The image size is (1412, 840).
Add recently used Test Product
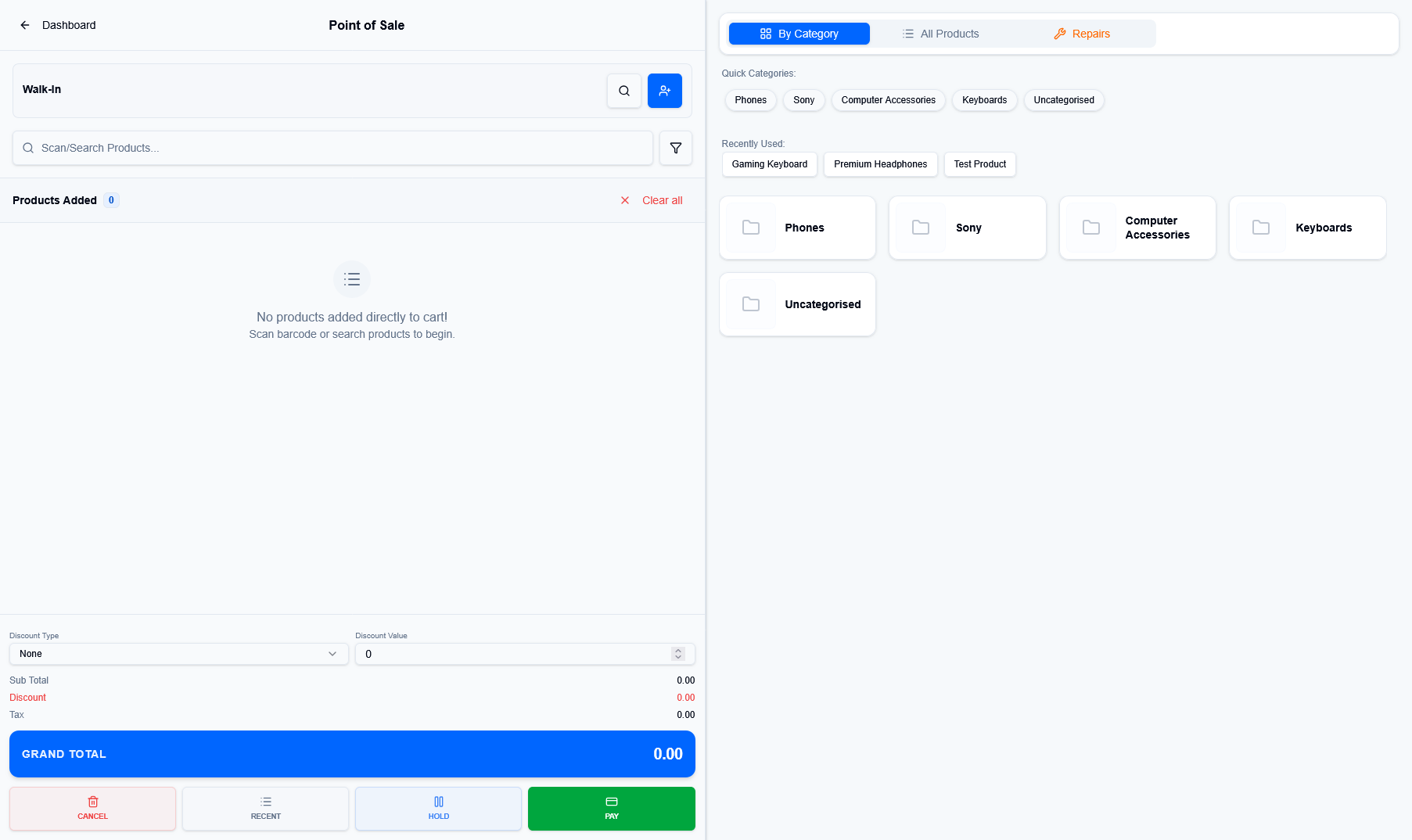click(980, 164)
